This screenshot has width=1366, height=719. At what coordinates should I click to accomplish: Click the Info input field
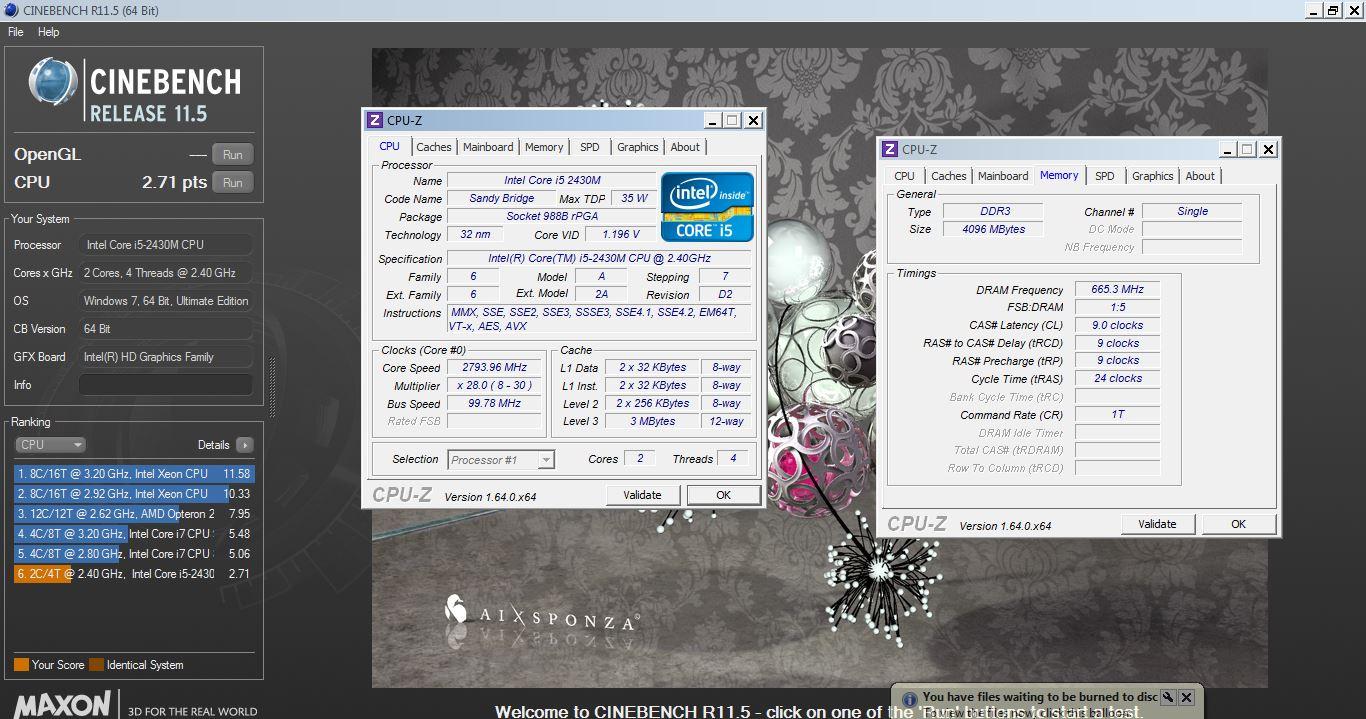coord(166,385)
